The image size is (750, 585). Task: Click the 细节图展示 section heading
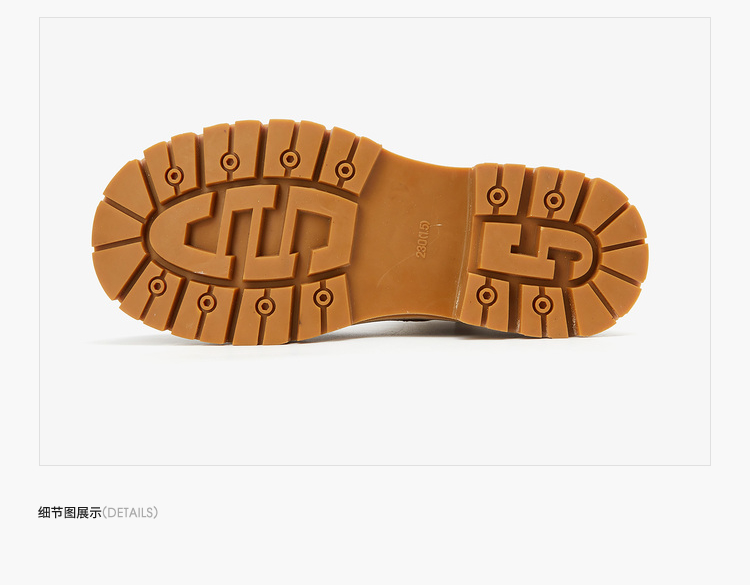[x=70, y=513]
